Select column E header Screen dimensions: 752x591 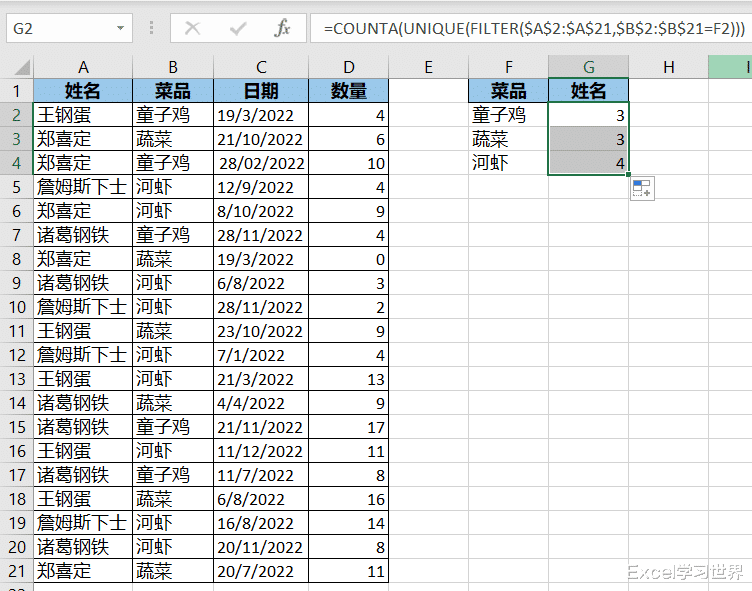[x=428, y=67]
